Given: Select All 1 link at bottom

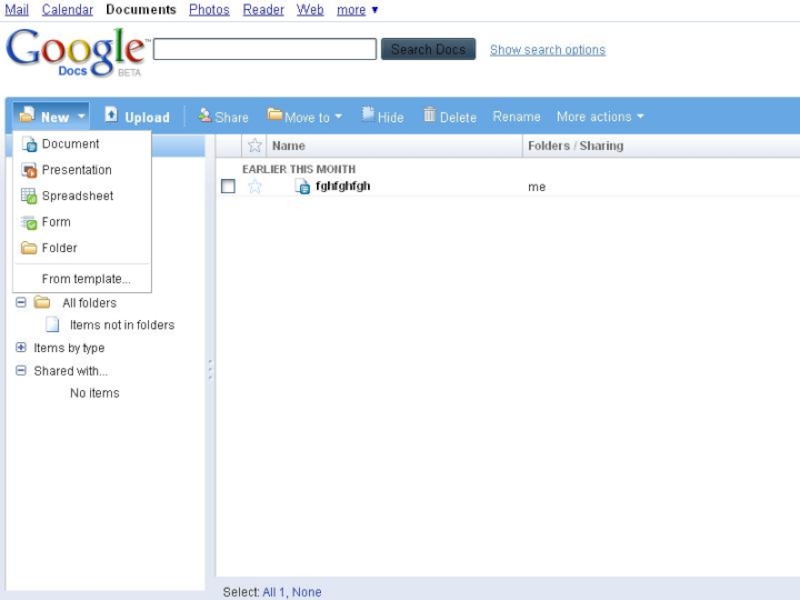Looking at the screenshot, I should tap(273, 592).
